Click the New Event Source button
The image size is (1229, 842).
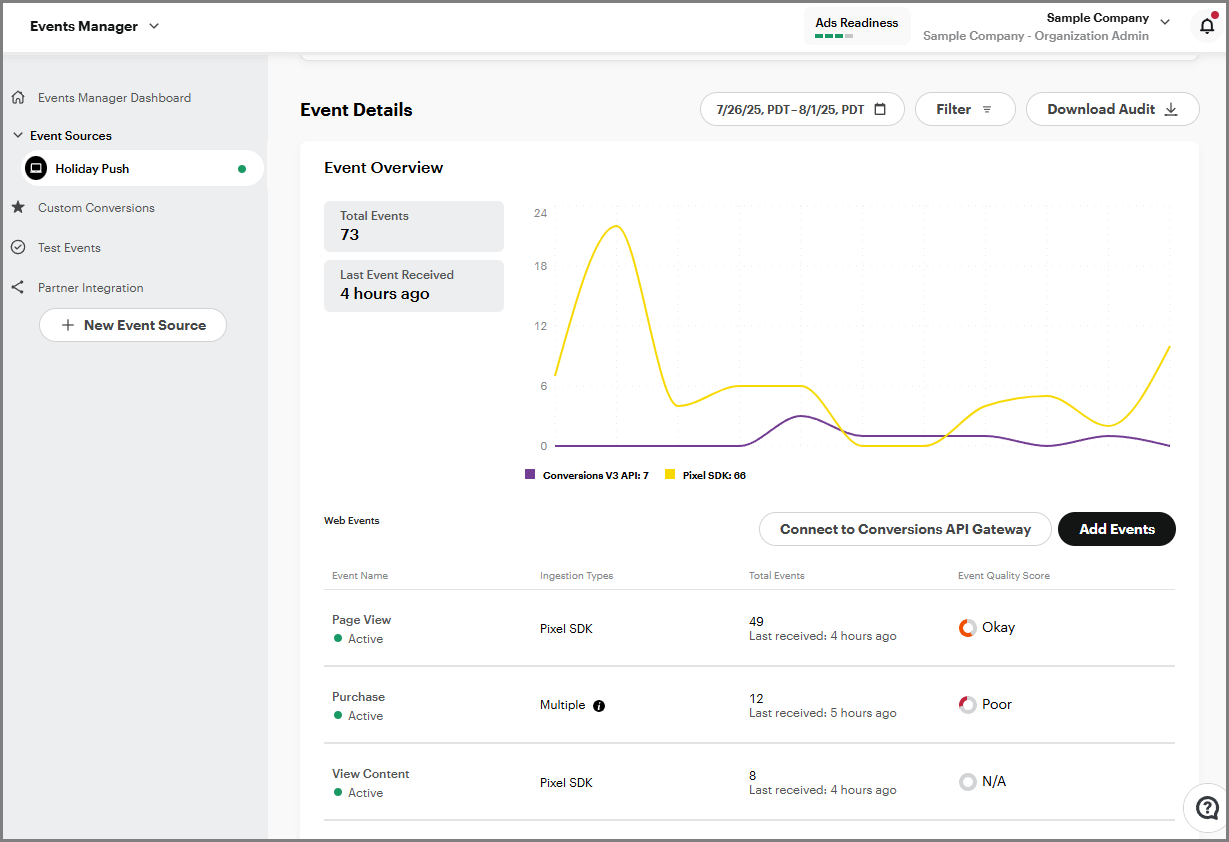[x=133, y=325]
